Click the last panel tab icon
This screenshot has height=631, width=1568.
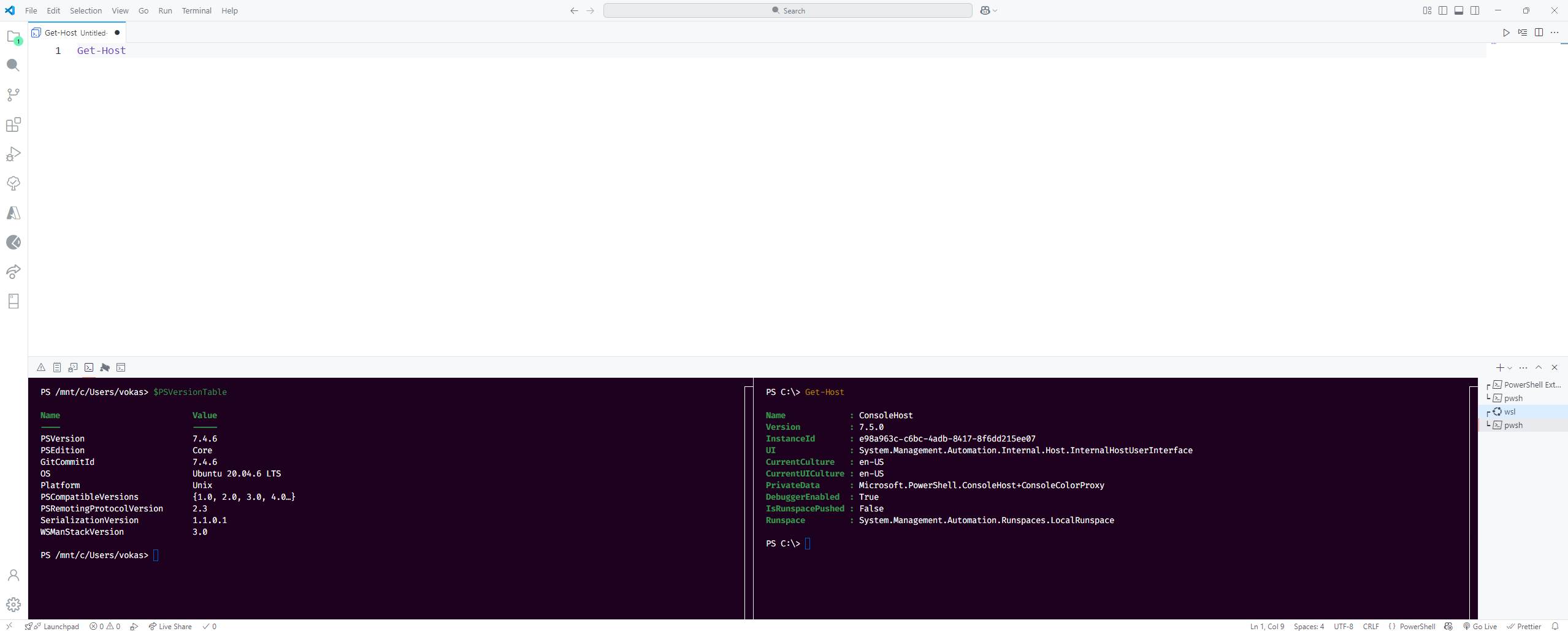pyautogui.click(x=121, y=367)
